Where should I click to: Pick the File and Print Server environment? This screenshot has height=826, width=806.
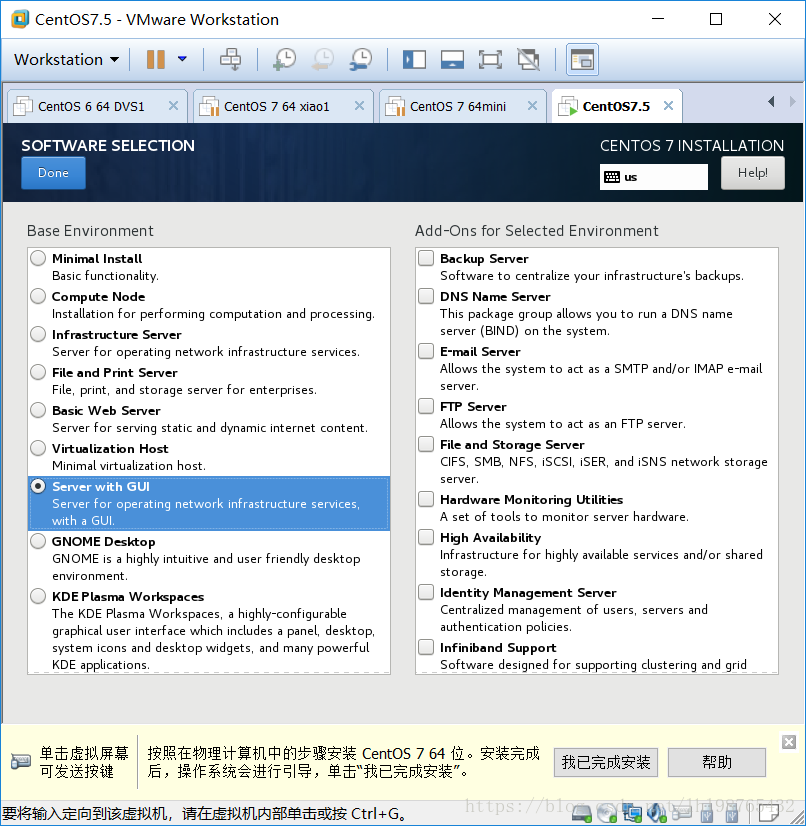pyautogui.click(x=38, y=372)
